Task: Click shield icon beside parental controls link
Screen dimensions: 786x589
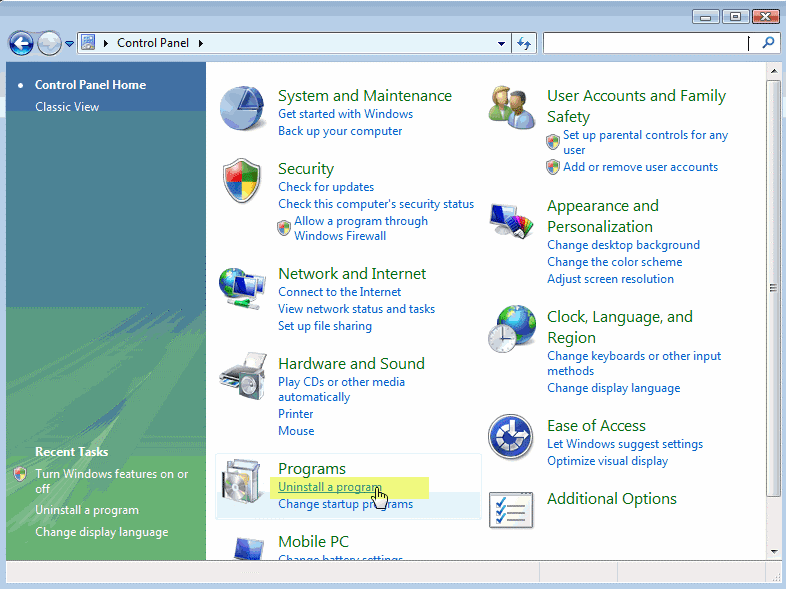Action: click(x=553, y=142)
